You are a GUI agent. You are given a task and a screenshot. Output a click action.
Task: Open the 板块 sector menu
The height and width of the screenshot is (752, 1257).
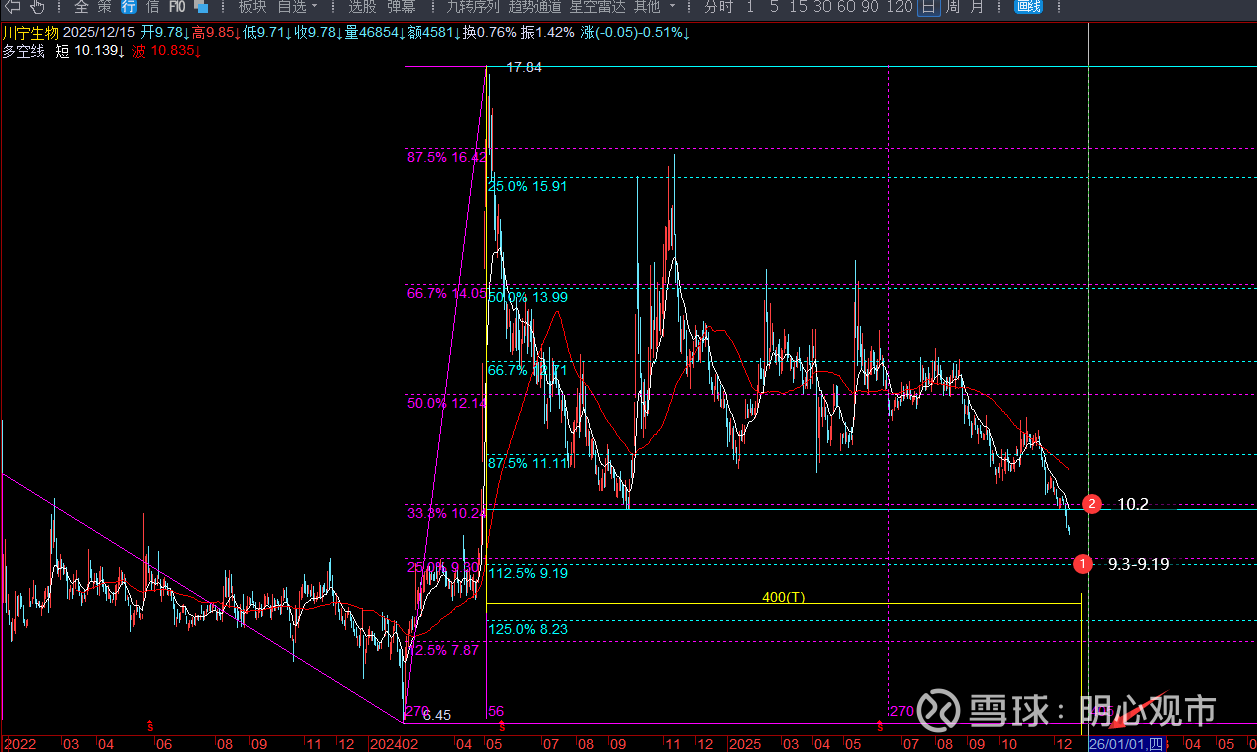click(x=252, y=7)
